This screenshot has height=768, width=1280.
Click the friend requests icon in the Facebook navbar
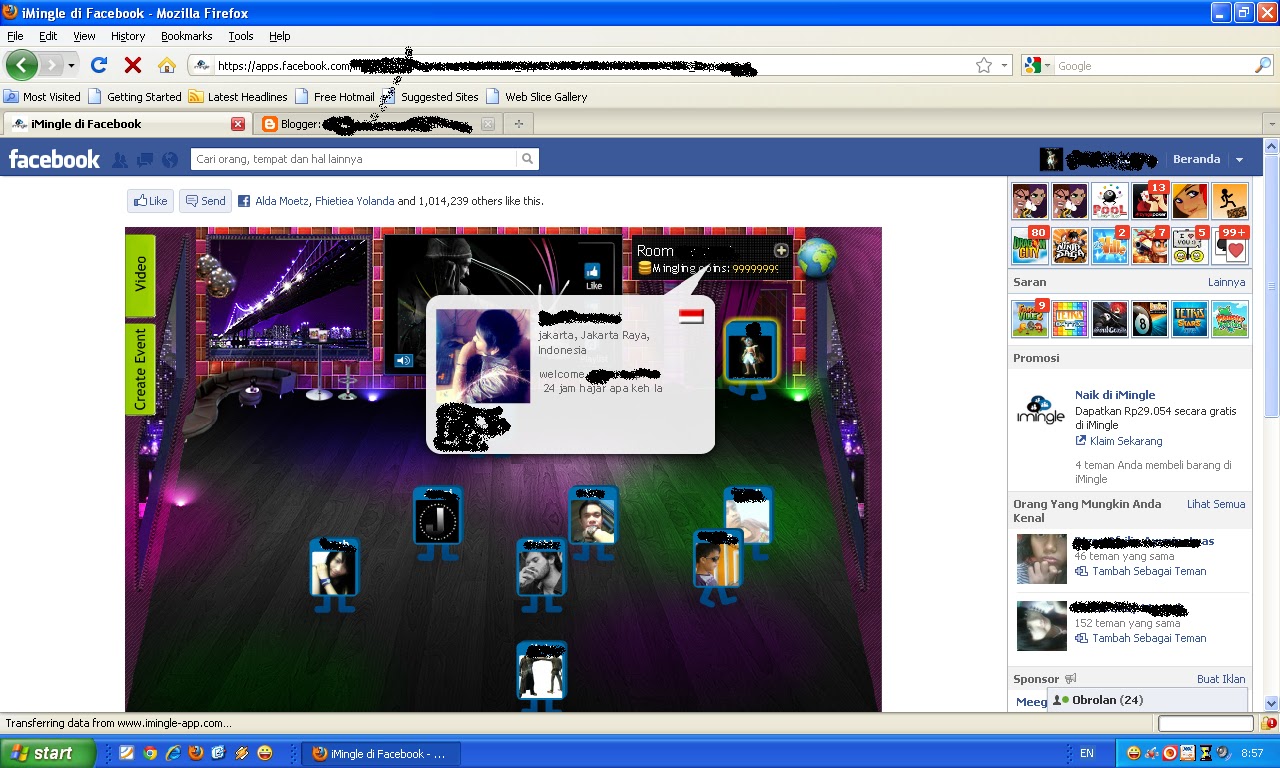(120, 159)
